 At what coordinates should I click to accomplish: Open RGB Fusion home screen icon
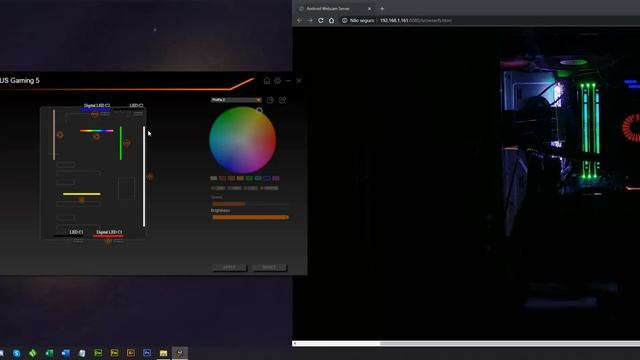click(x=267, y=81)
